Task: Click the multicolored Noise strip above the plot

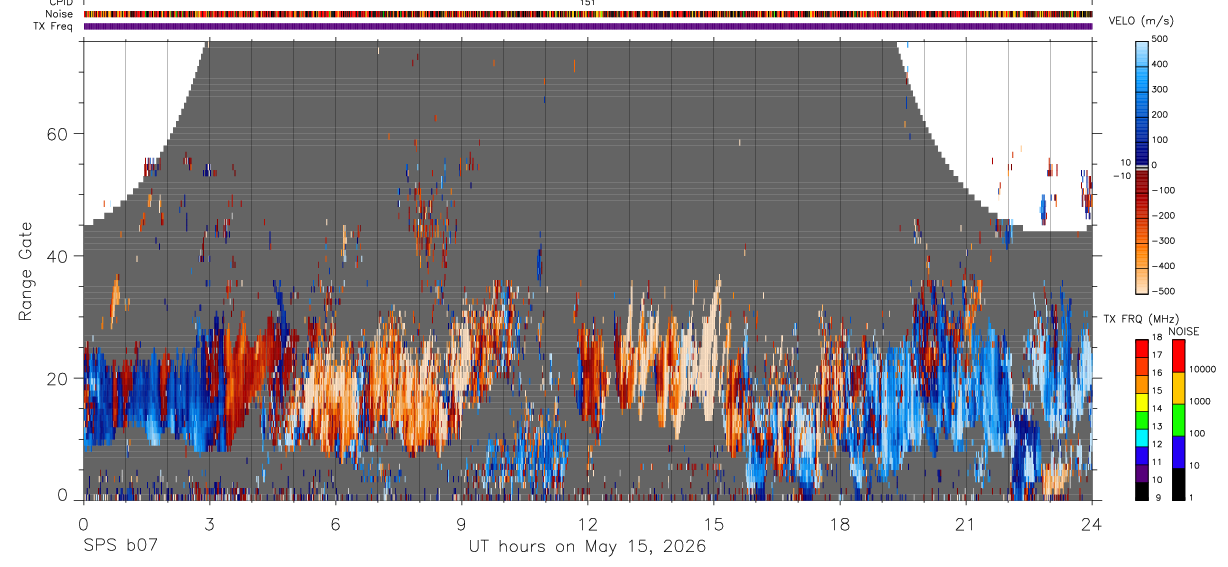Action: click(588, 14)
